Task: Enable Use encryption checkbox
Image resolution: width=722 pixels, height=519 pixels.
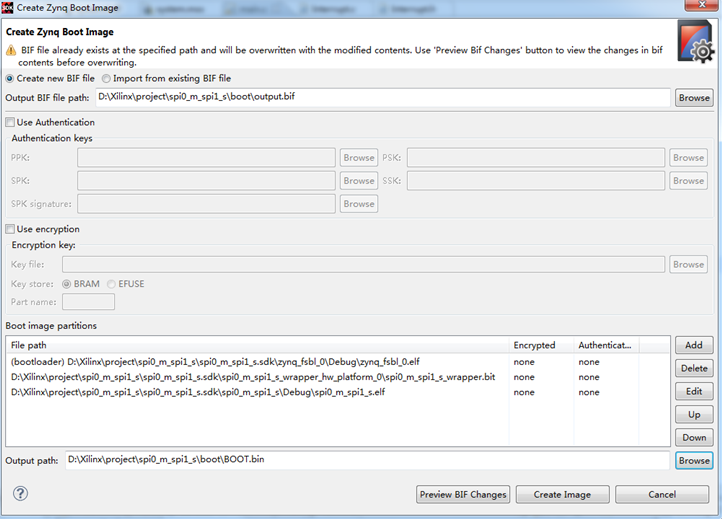Action: click(x=10, y=229)
